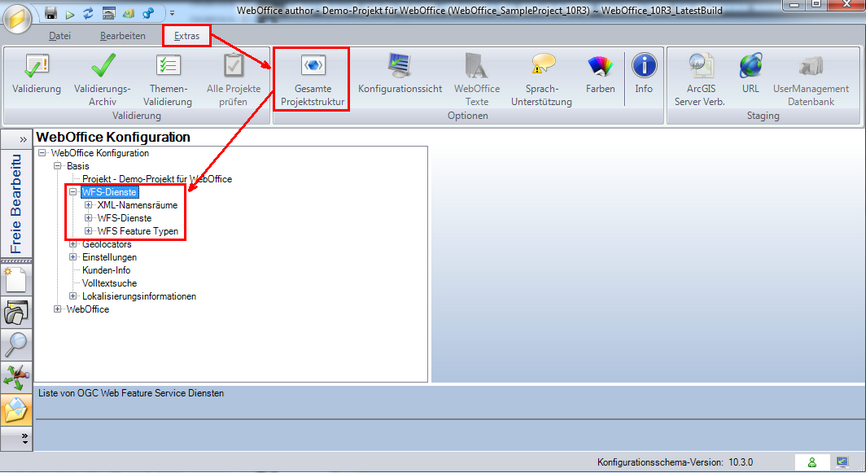Save via the floppy disk icon
Image resolution: width=866 pixels, height=473 pixels.
tap(51, 13)
